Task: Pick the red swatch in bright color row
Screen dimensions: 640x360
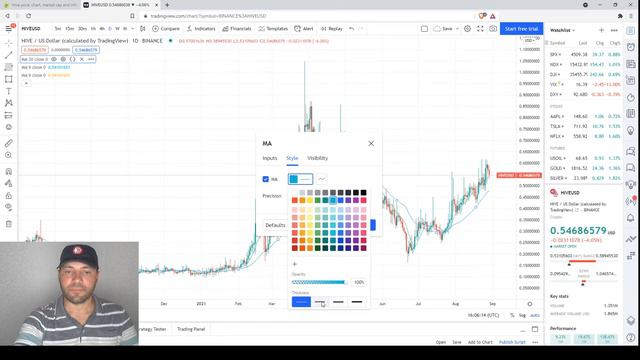Action: [x=295, y=200]
